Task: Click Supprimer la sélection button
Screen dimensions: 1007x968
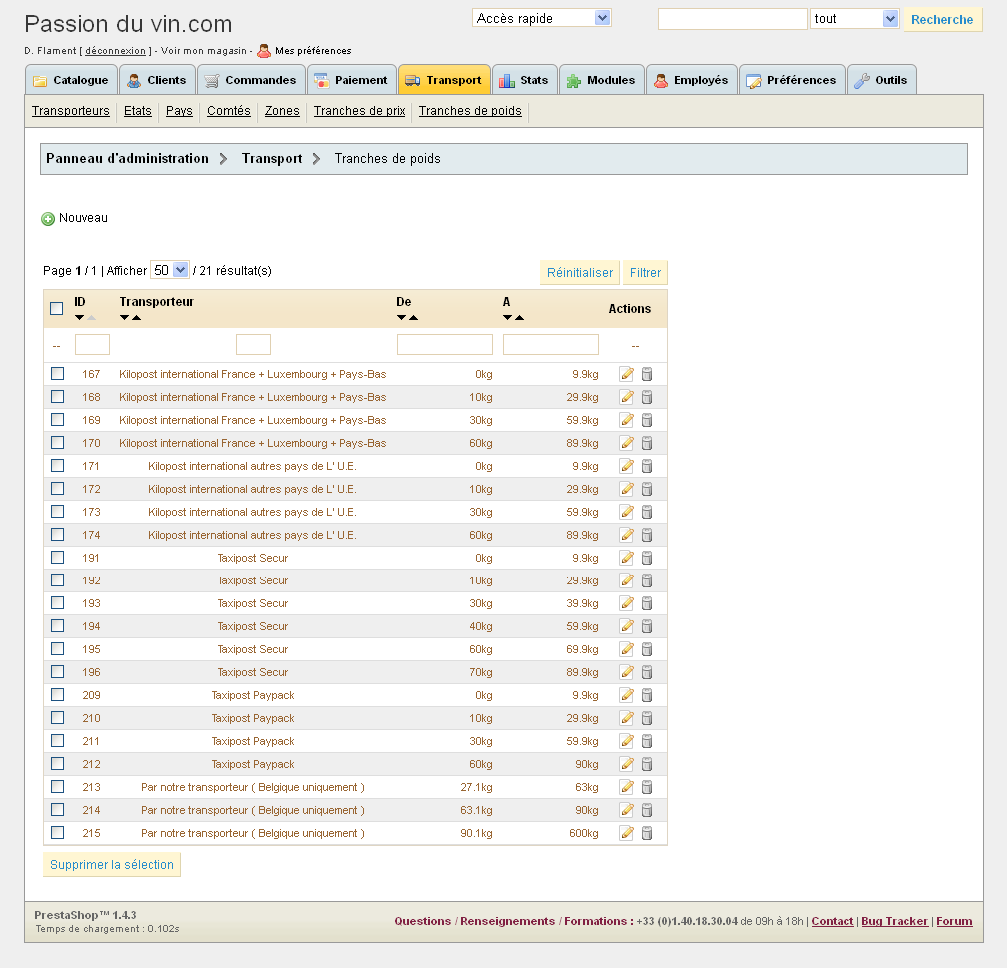Action: (112, 865)
